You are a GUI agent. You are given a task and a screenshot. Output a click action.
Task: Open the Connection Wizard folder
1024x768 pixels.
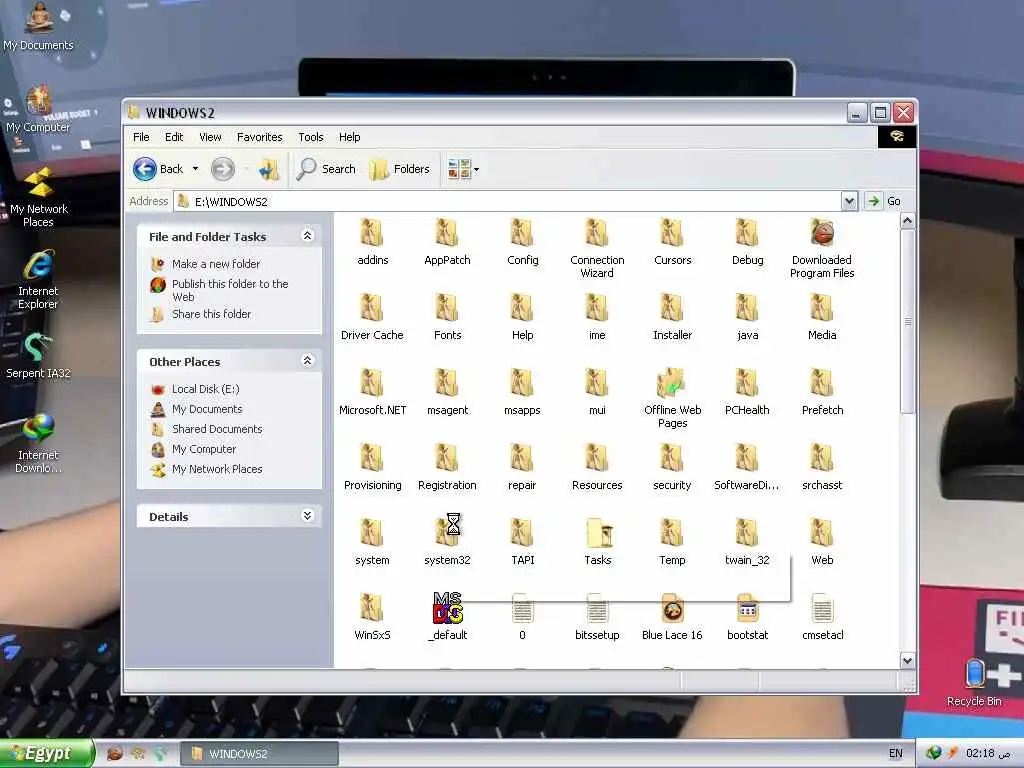pos(597,249)
